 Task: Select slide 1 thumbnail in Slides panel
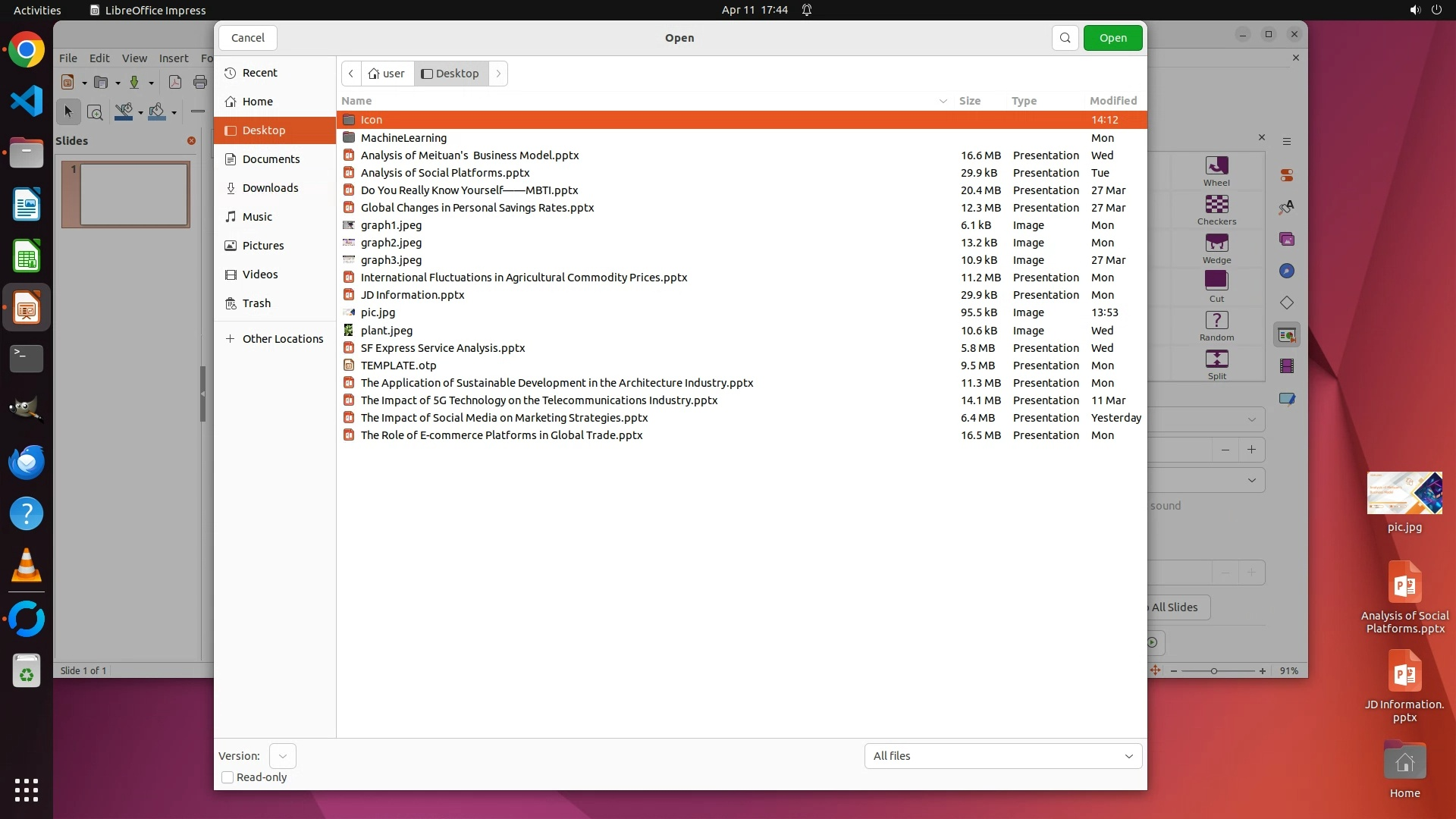134,194
